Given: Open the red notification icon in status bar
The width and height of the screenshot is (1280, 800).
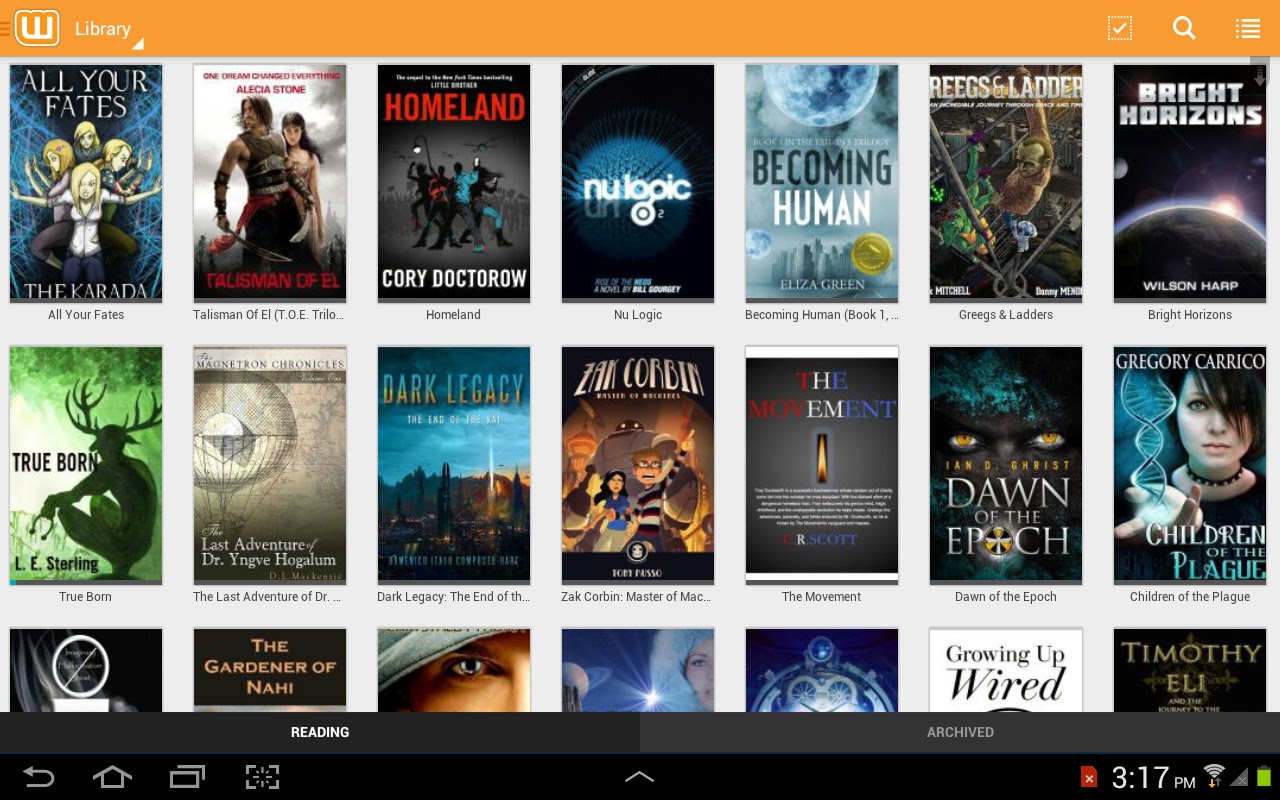Looking at the screenshot, I should coord(1089,777).
